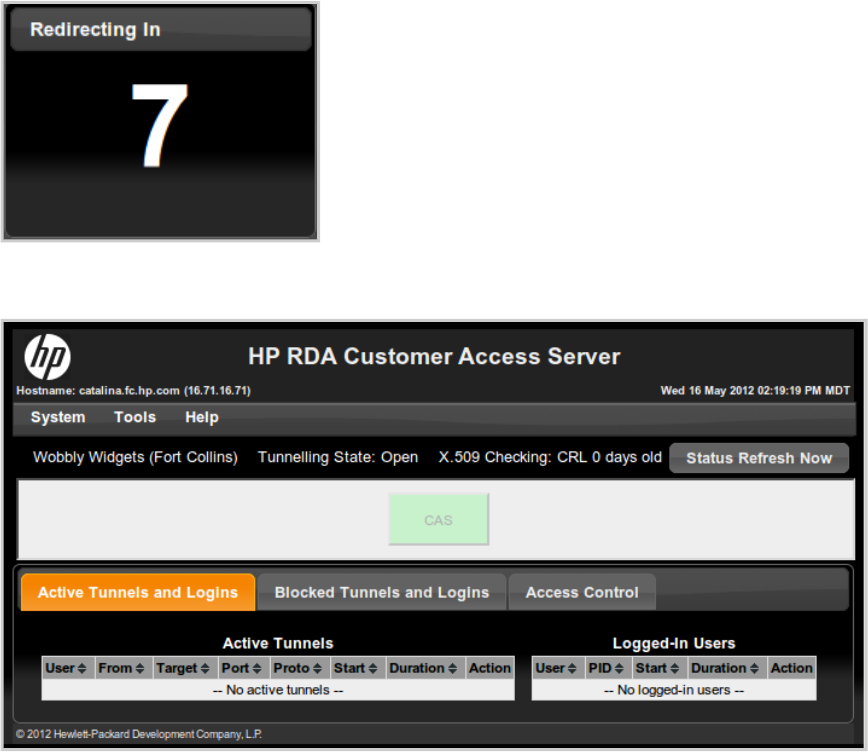868x752 pixels.
Task: Sort Active Tunnels by Target column
Action: (x=183, y=668)
